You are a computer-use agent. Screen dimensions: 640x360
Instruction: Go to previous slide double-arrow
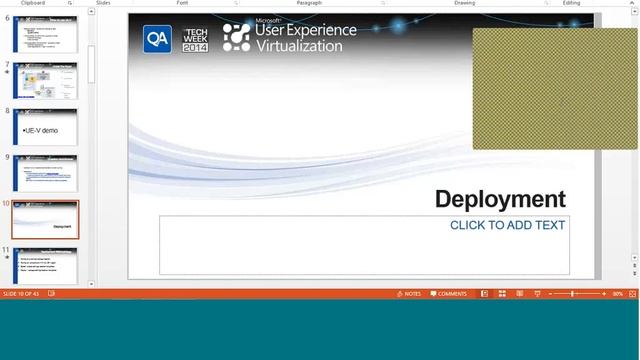[x=635, y=265]
